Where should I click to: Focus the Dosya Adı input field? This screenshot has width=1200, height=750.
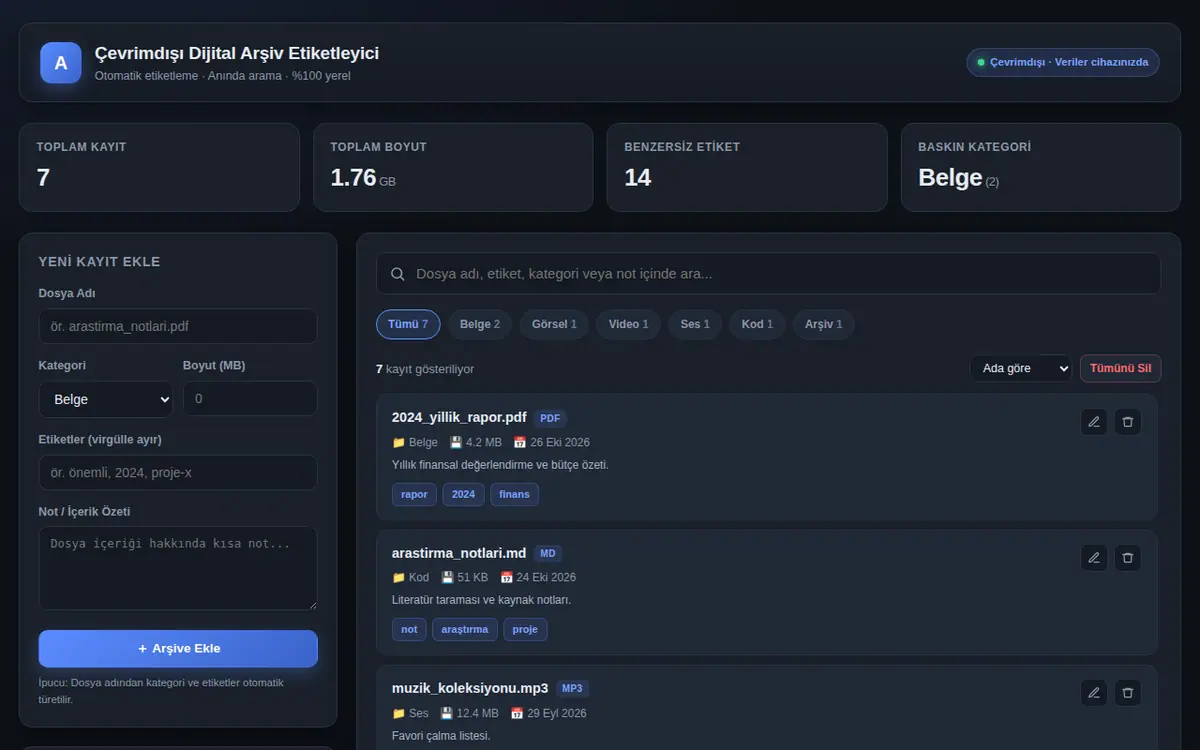pos(178,326)
